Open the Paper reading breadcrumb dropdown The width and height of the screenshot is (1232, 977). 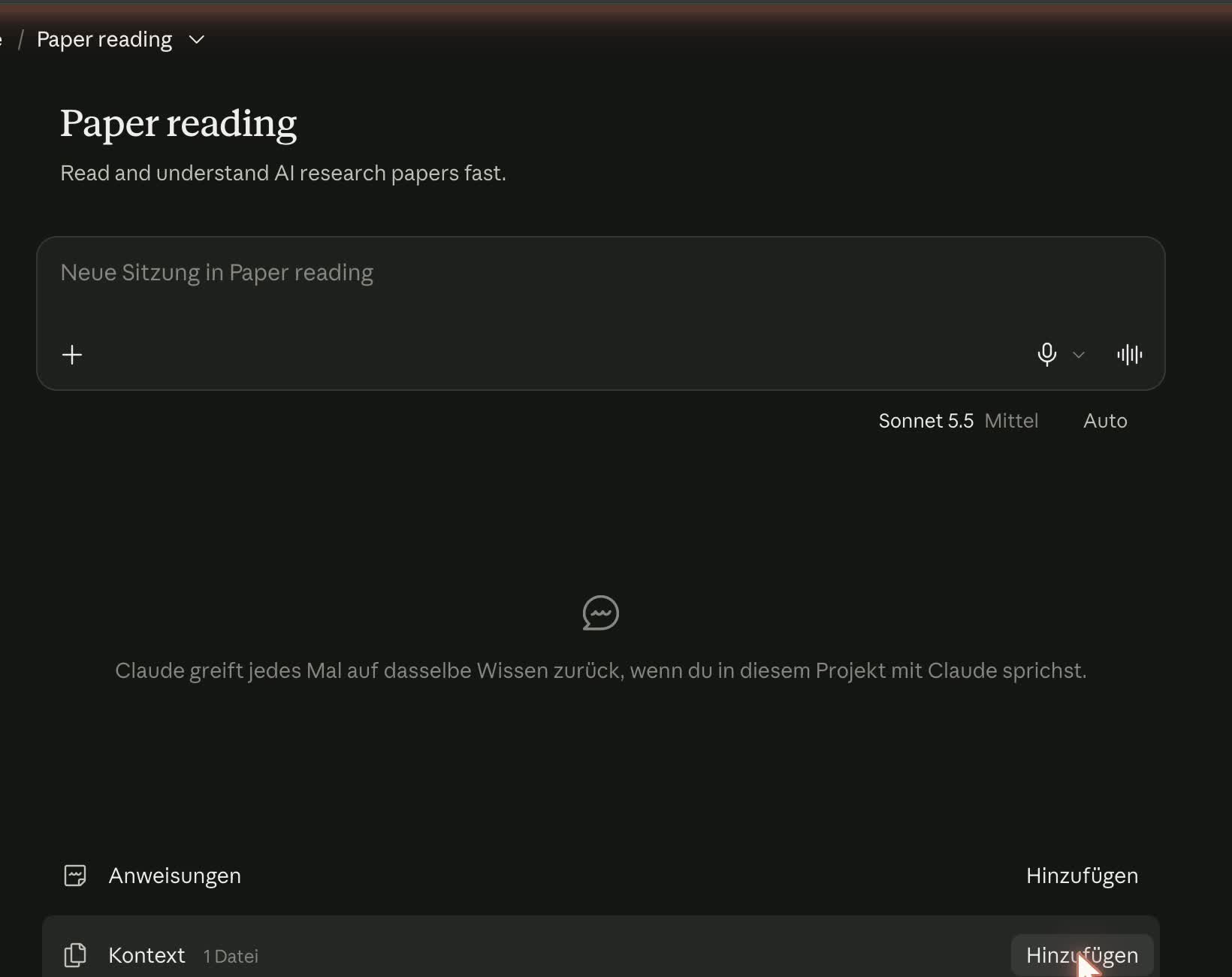coord(197,39)
